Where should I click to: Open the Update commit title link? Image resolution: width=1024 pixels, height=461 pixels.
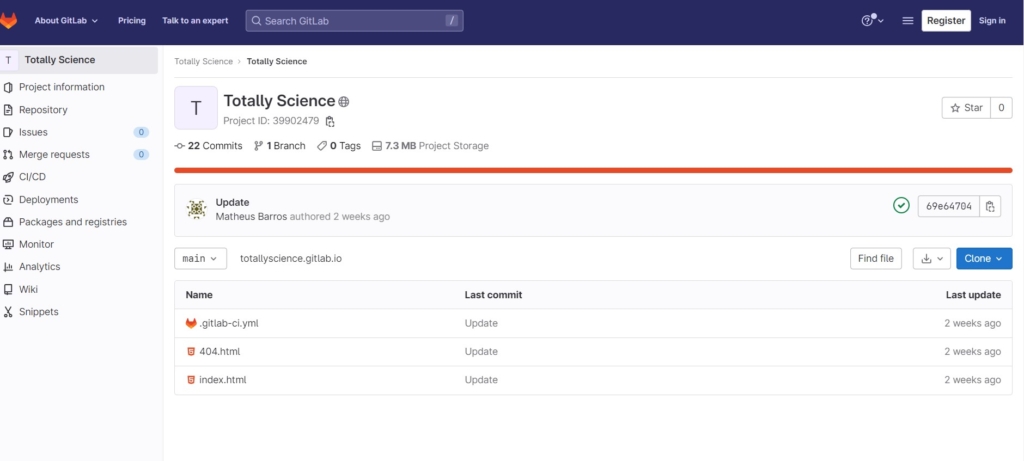pyautogui.click(x=232, y=202)
